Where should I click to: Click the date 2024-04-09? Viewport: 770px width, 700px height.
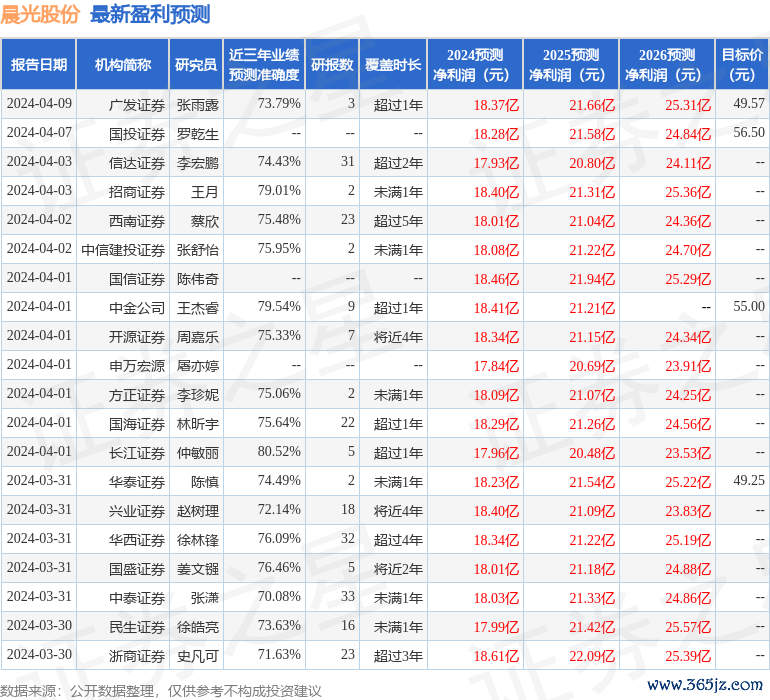pyautogui.click(x=39, y=103)
